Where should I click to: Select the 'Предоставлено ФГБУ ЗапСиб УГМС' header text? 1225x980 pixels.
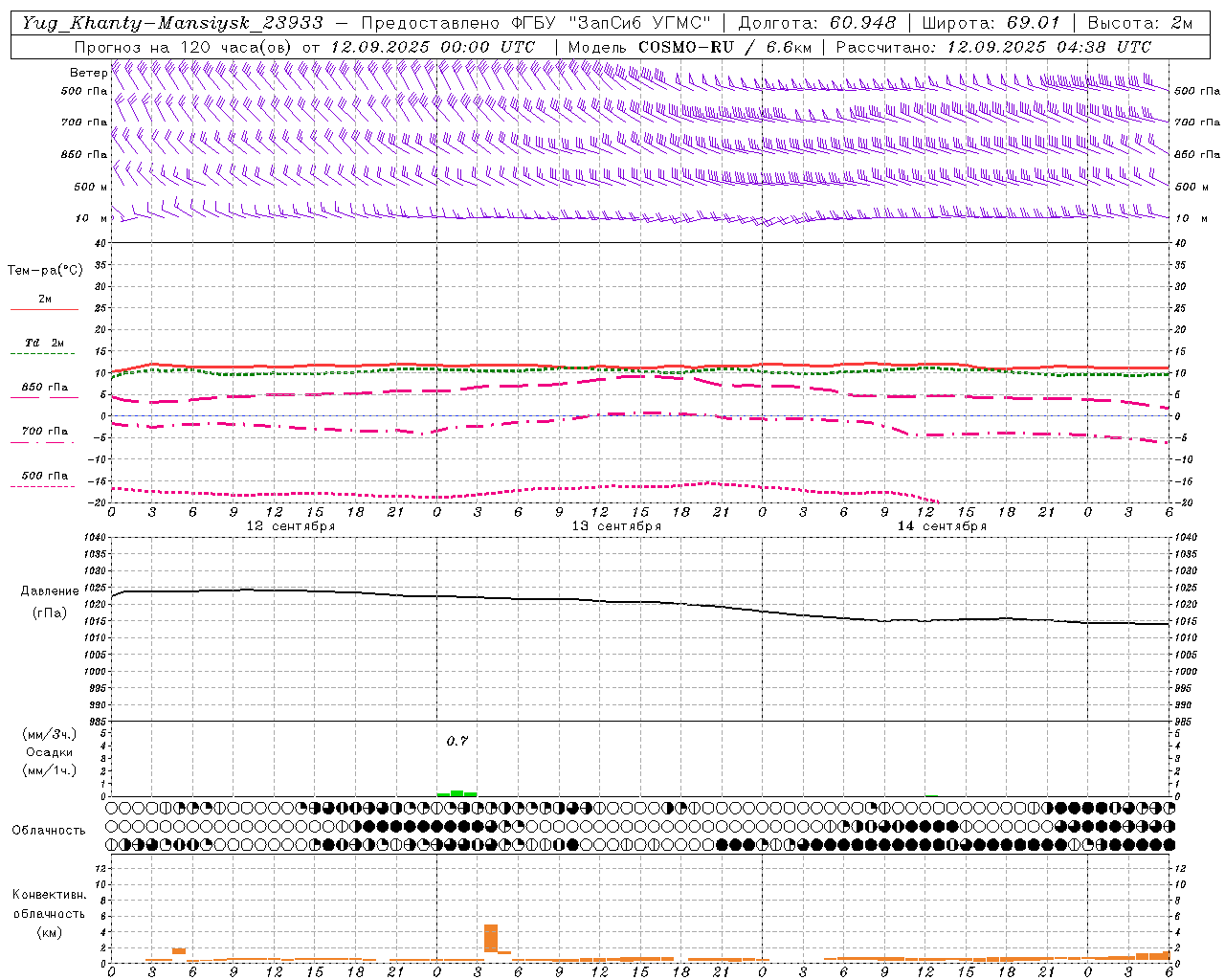point(536,23)
